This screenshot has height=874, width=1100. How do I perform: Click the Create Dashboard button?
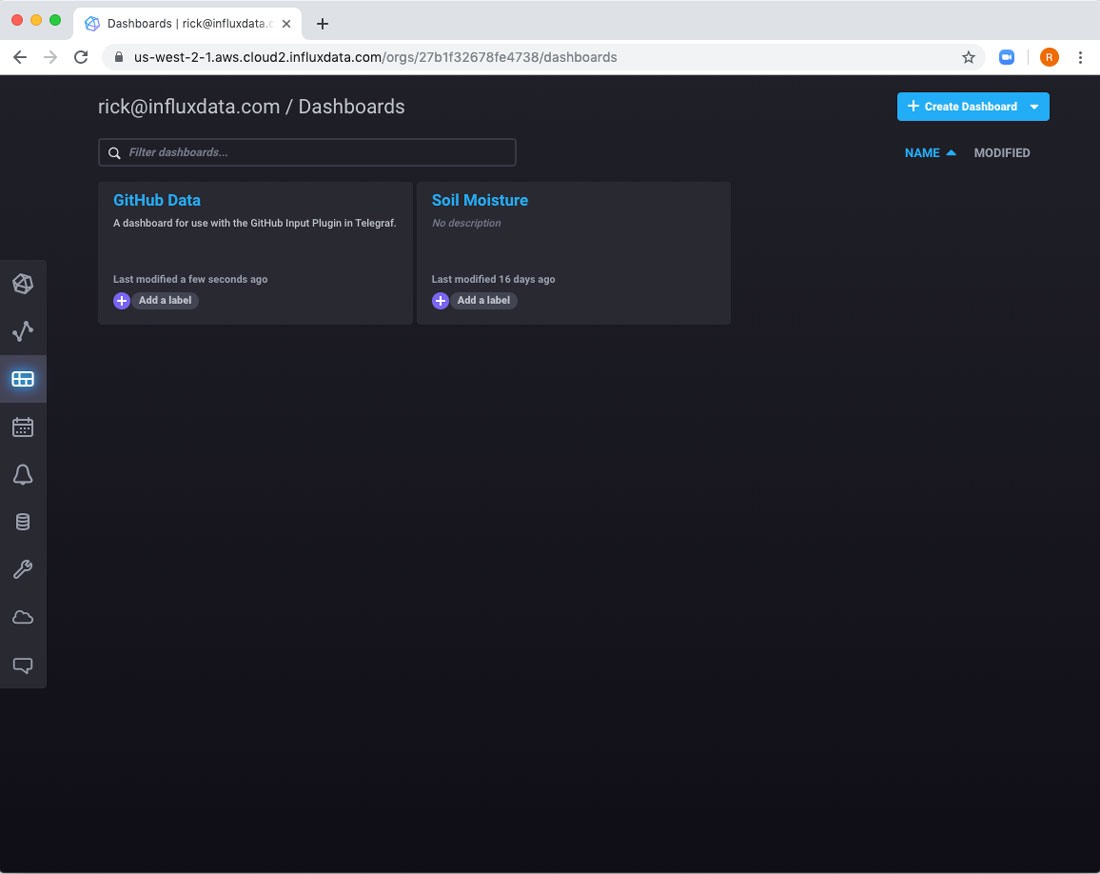click(x=961, y=107)
